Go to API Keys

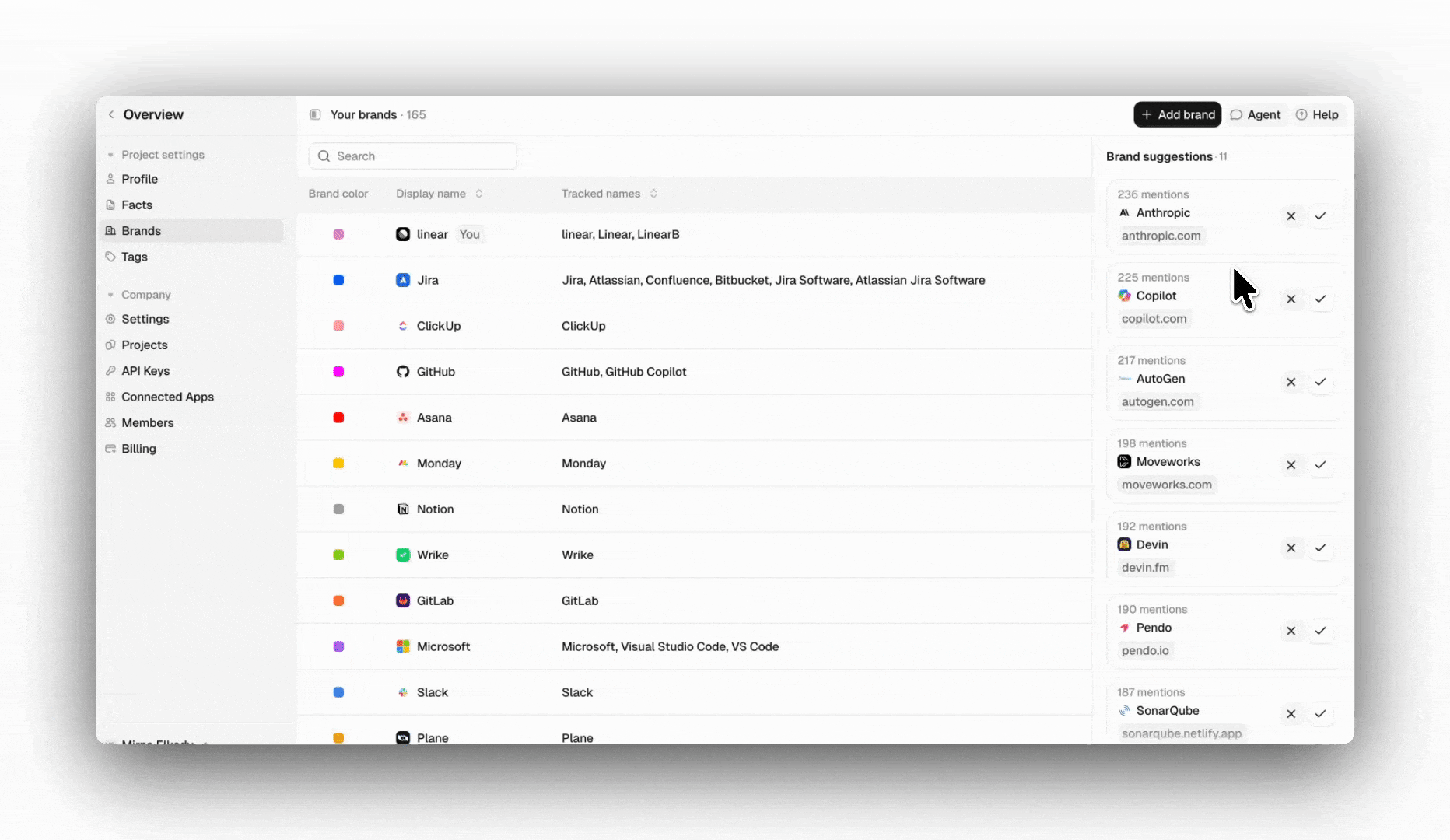191,371
